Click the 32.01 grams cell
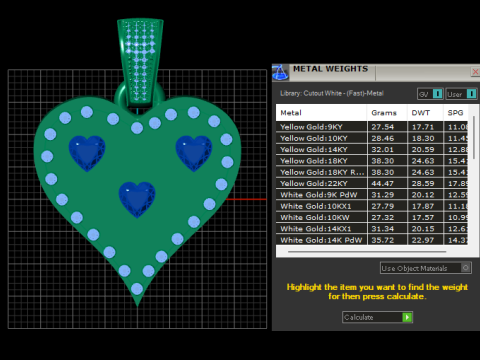The height and width of the screenshot is (360, 480). pyautogui.click(x=387, y=150)
